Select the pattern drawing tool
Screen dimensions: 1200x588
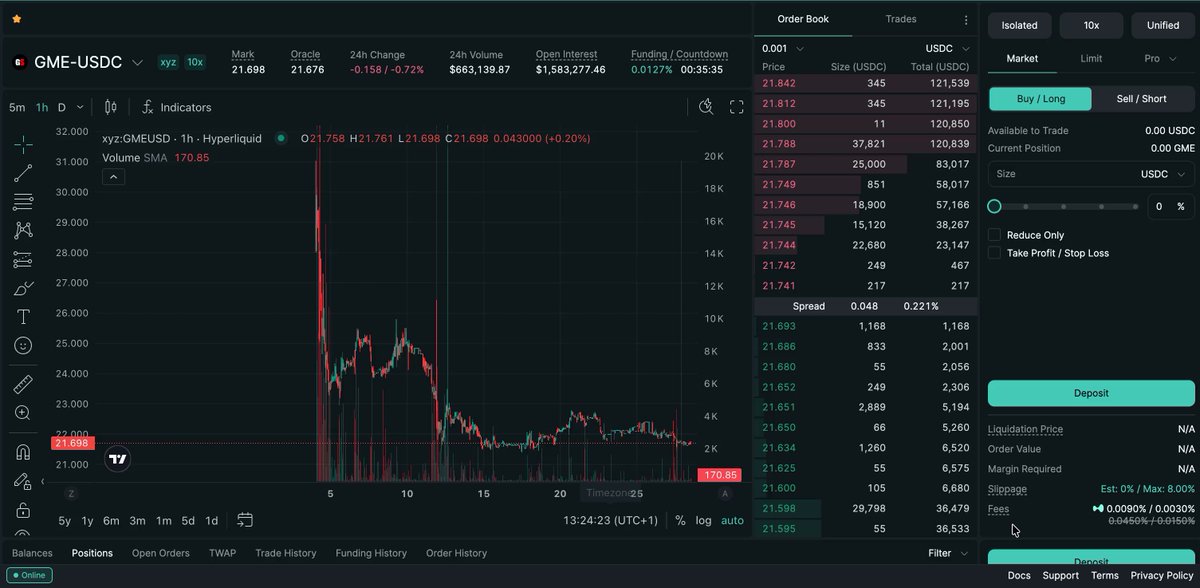(x=23, y=230)
